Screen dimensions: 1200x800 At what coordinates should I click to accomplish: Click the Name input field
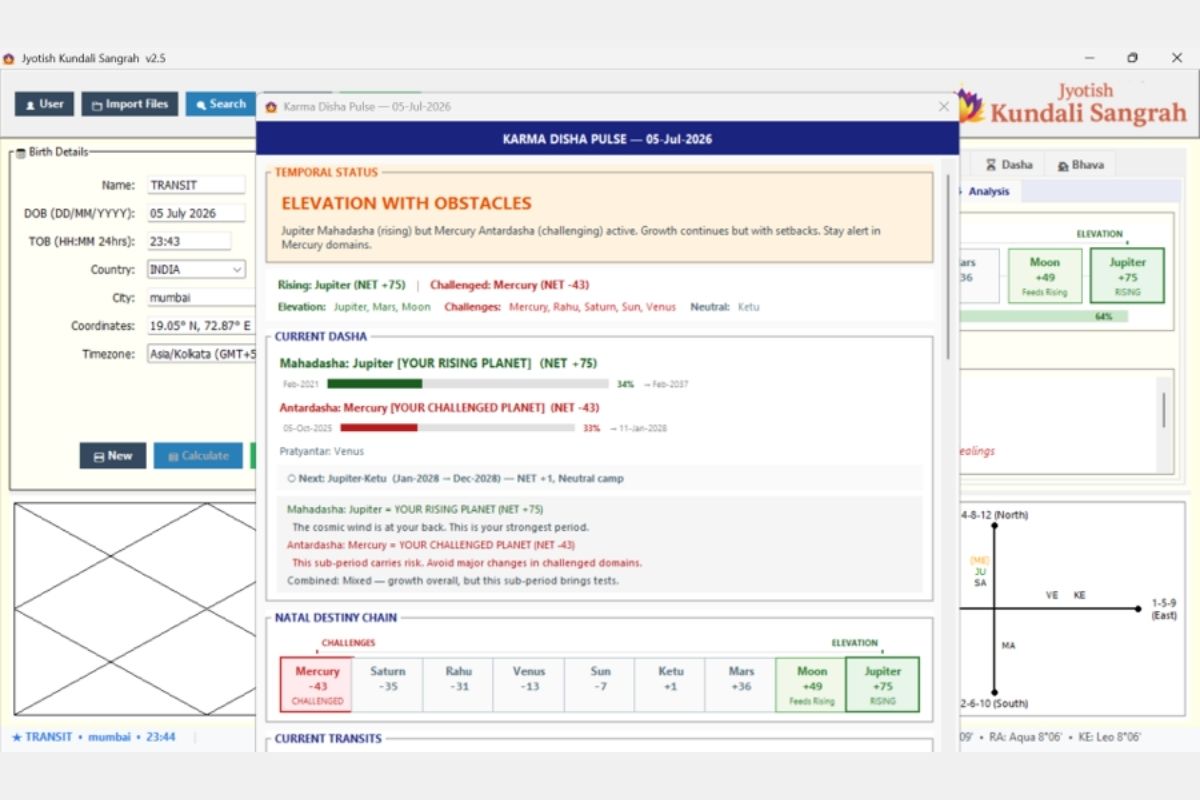tap(196, 185)
